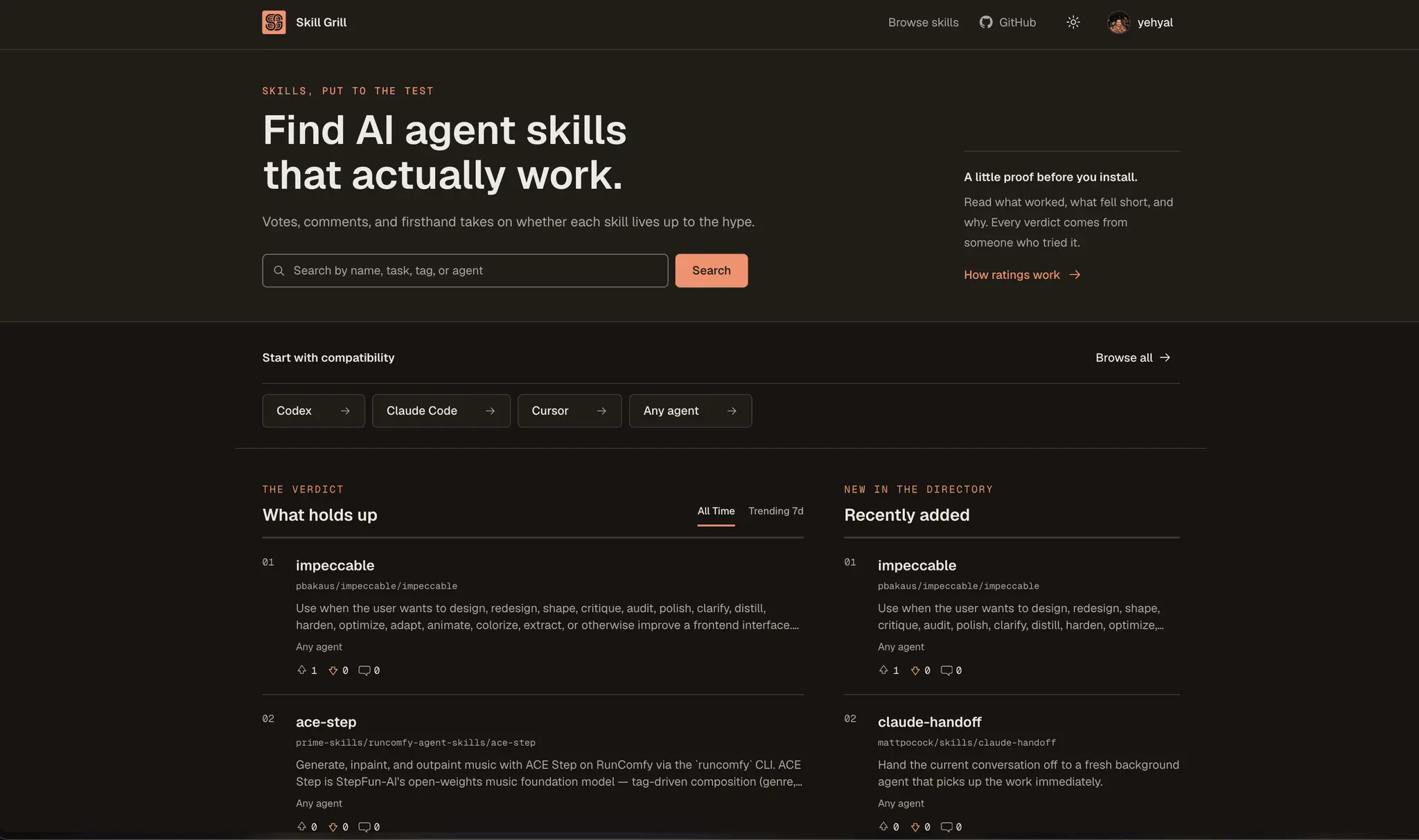Go to Browse skills page
The width and height of the screenshot is (1419, 840).
923,22
